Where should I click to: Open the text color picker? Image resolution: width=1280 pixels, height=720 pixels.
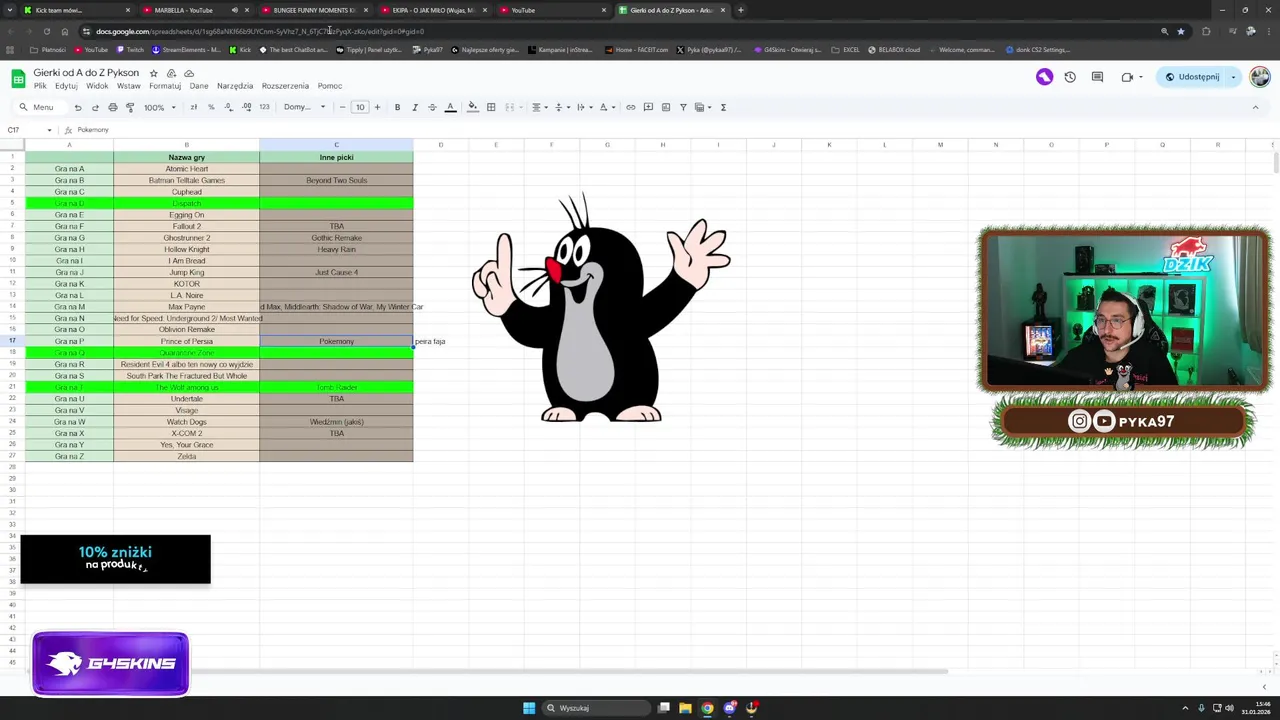[x=450, y=107]
